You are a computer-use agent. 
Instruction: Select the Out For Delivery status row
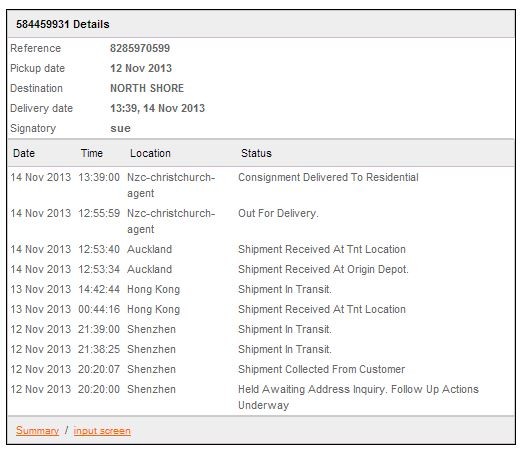point(261,221)
